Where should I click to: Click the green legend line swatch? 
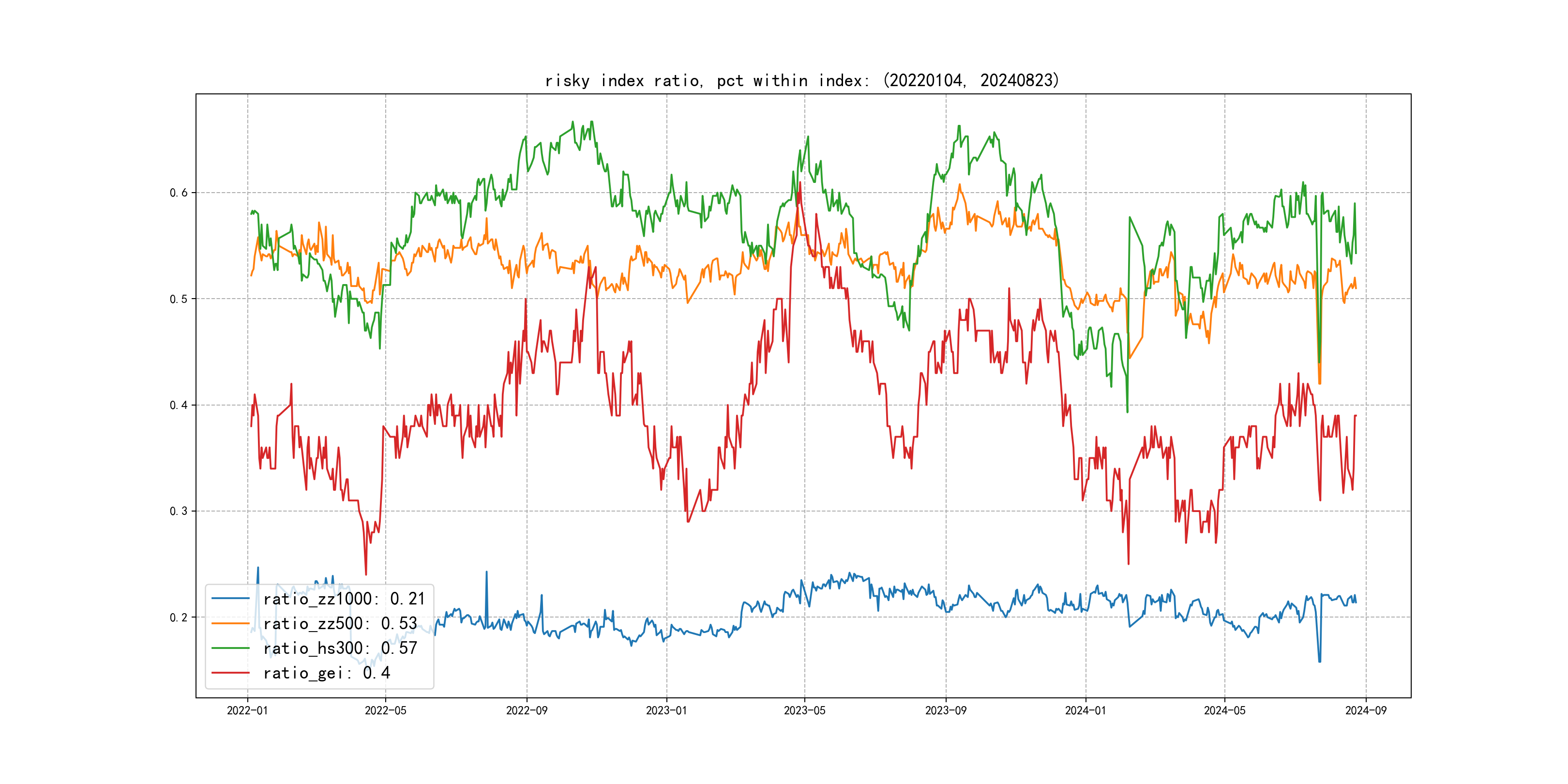(x=231, y=648)
